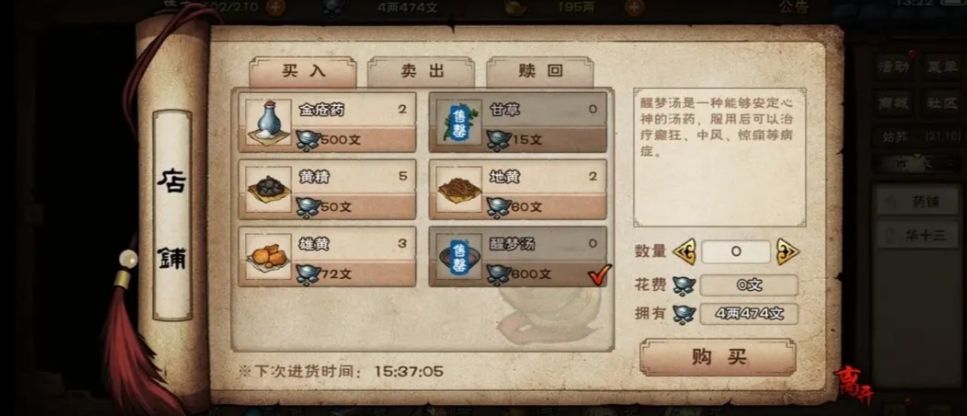
Task: Select the 雄黄 orange mineral icon
Action: pos(268,256)
